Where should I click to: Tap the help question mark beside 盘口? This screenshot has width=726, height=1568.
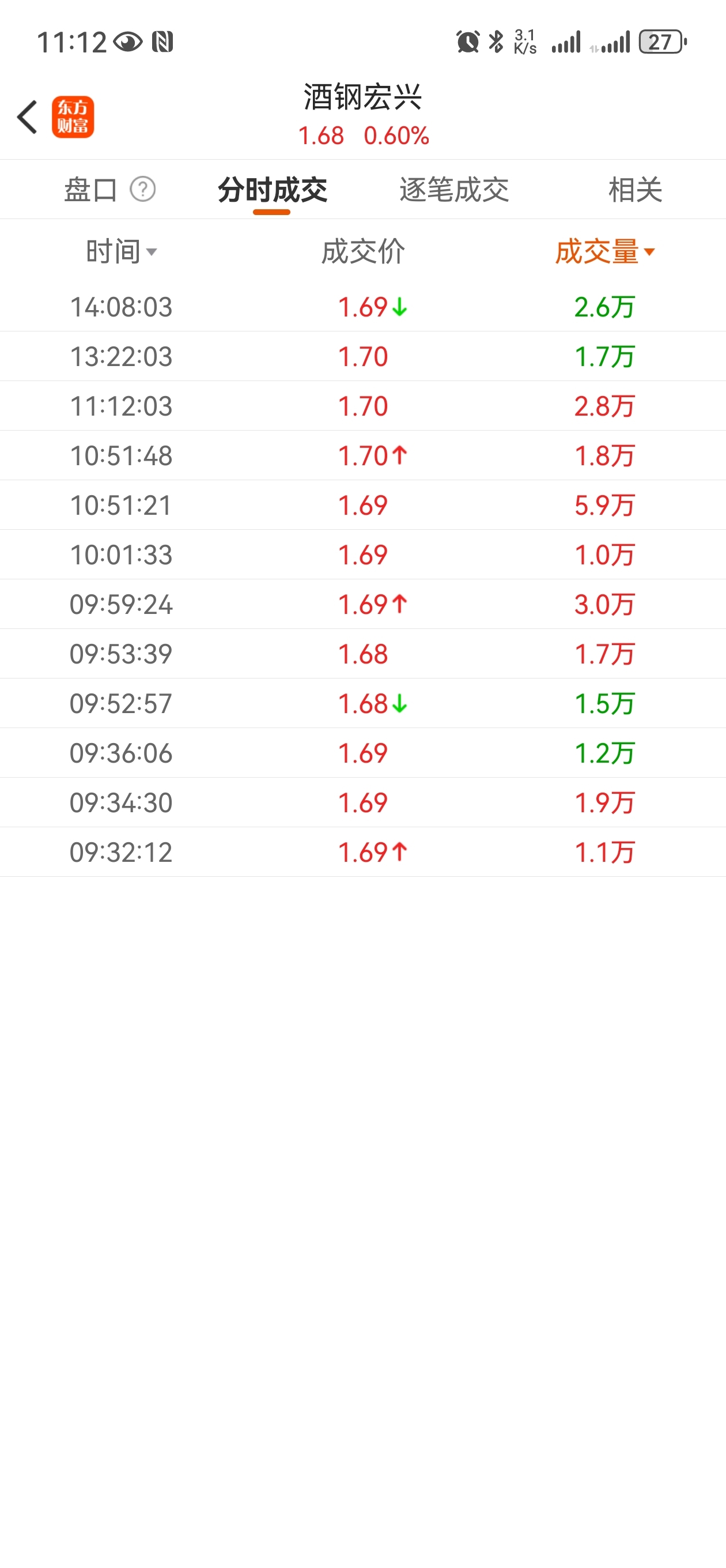pos(143,189)
